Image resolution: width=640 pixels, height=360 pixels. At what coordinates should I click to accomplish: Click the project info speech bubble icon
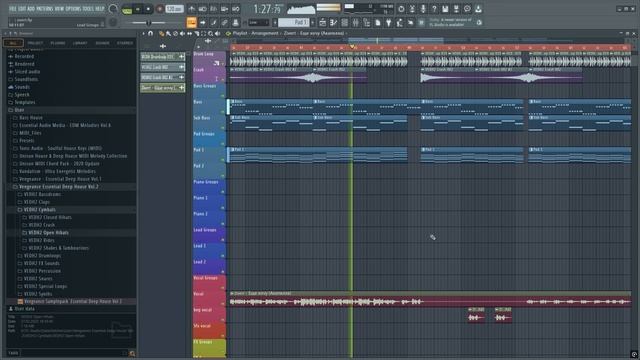467,9
